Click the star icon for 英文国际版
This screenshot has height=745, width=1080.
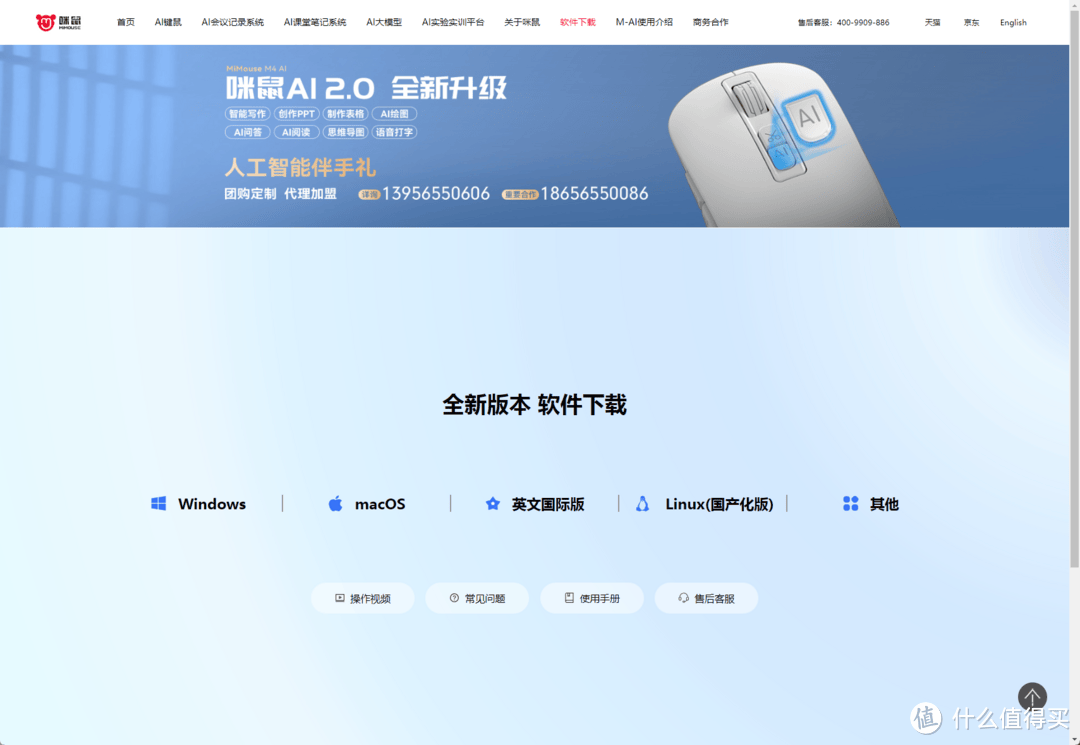(492, 504)
